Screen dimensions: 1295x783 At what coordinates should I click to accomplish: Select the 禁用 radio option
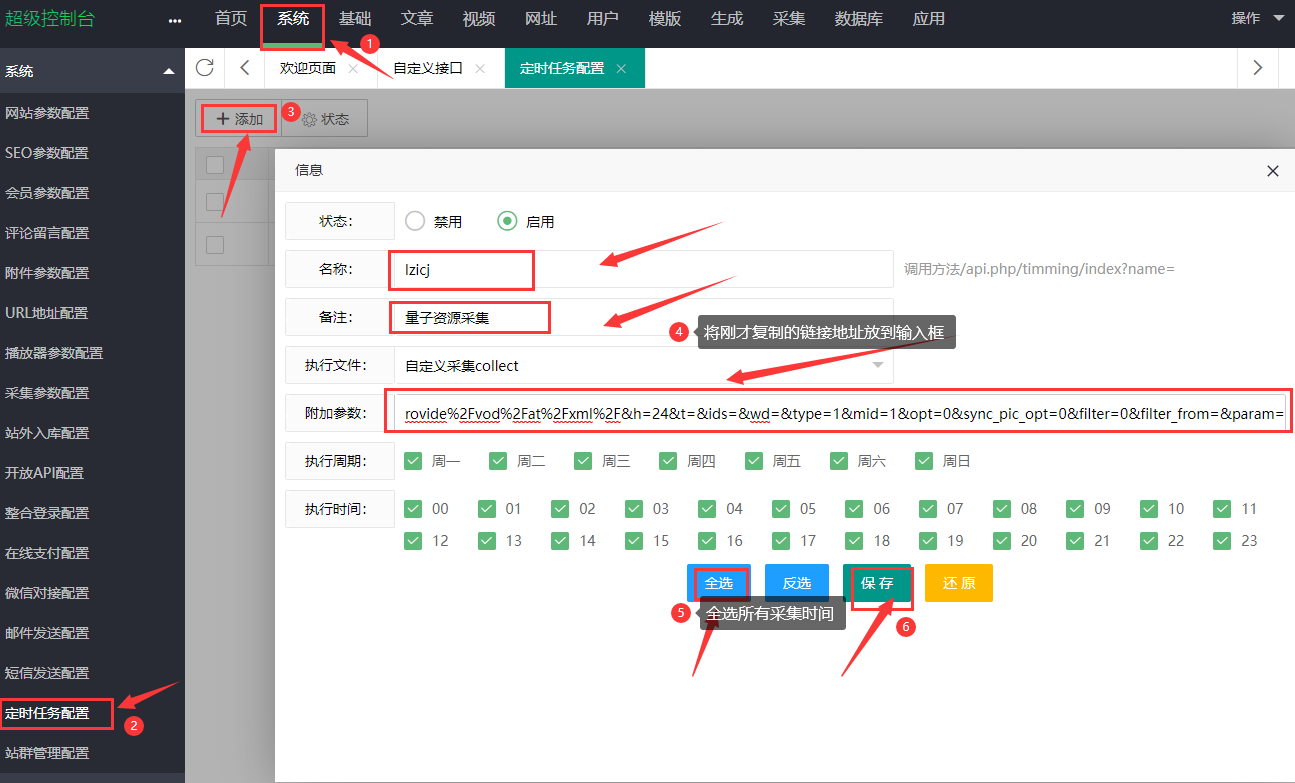pos(415,222)
